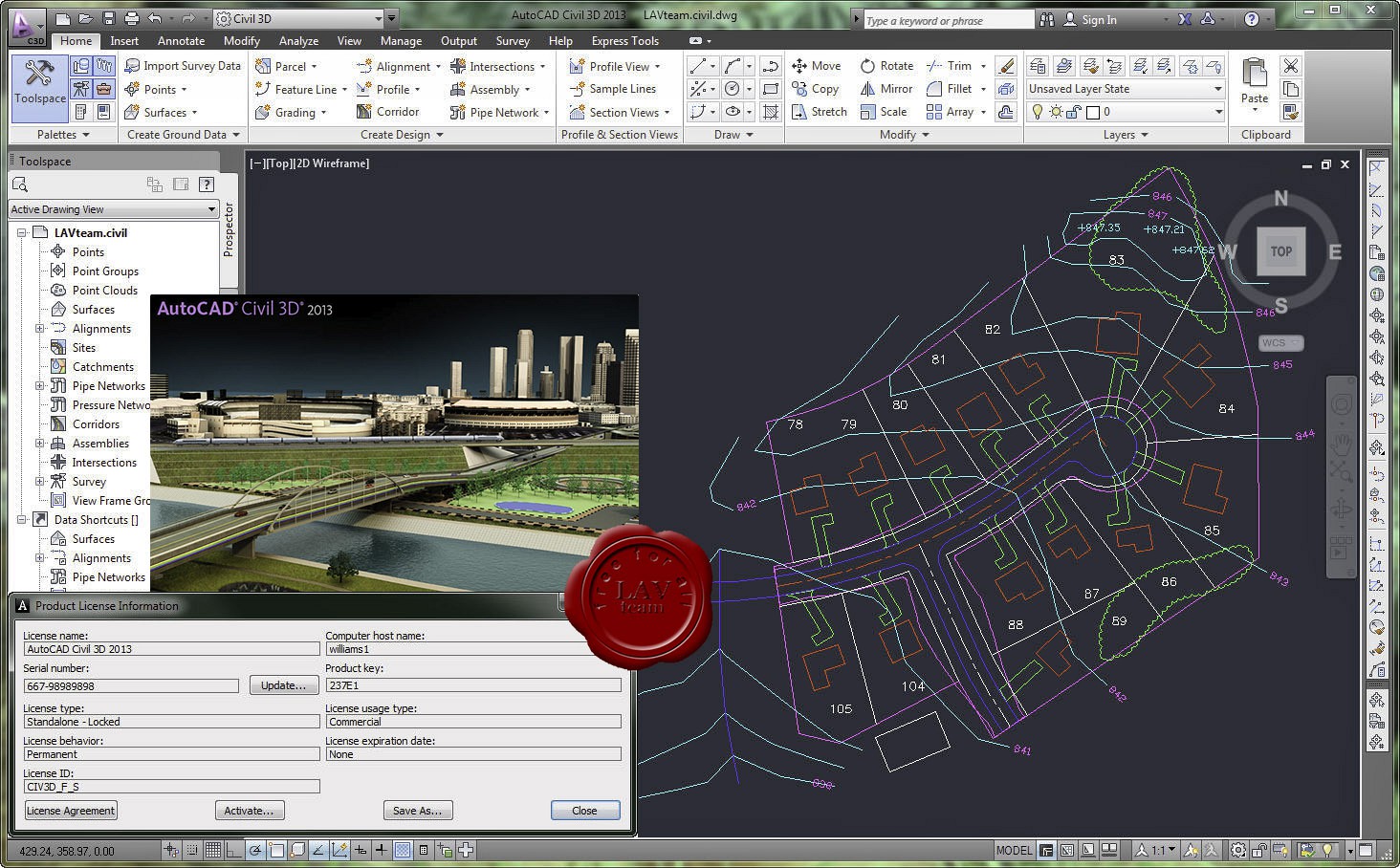Toggle grid display in status bar

pyautogui.click(x=213, y=850)
